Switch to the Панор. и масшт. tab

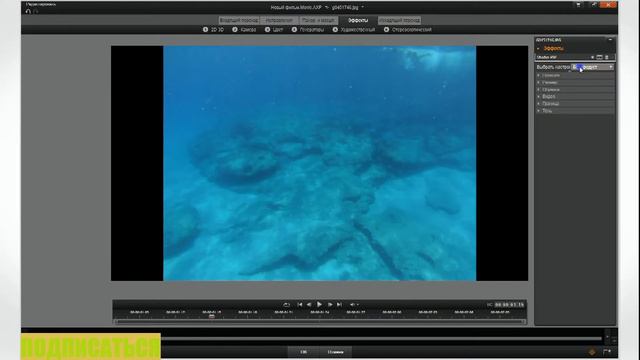pyautogui.click(x=318, y=20)
